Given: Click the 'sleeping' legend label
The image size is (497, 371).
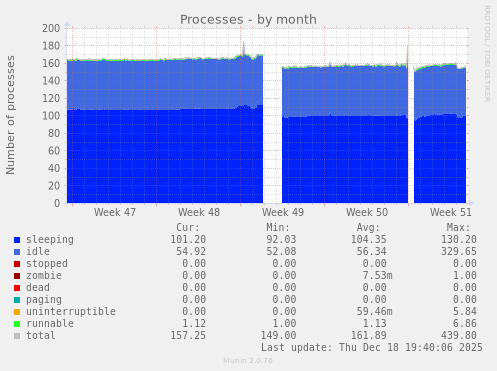Looking at the screenshot, I should point(50,240).
